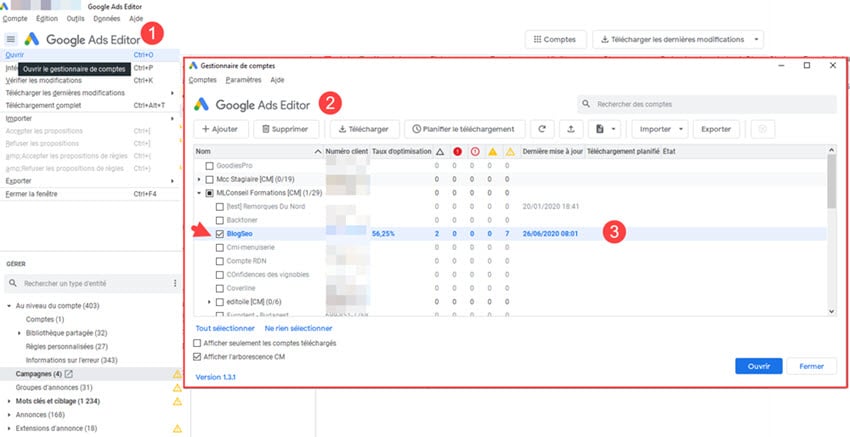
Task: Maximize the Gestionnaire de comptes window
Action: point(807,66)
